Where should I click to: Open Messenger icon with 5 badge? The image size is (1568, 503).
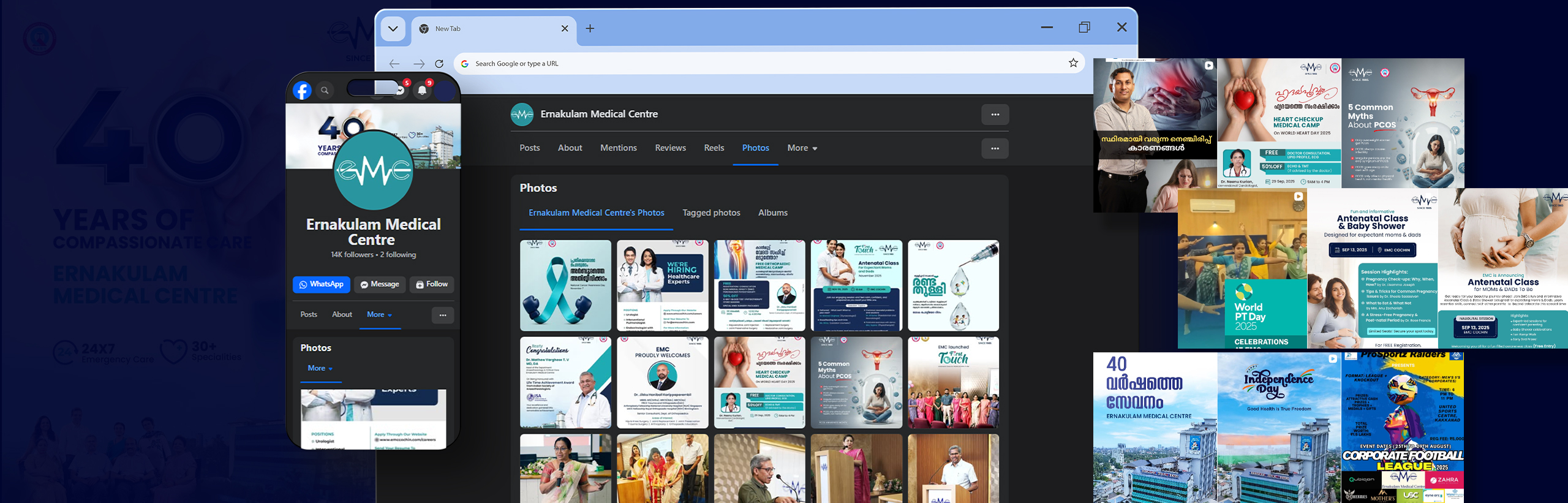pyautogui.click(x=401, y=90)
